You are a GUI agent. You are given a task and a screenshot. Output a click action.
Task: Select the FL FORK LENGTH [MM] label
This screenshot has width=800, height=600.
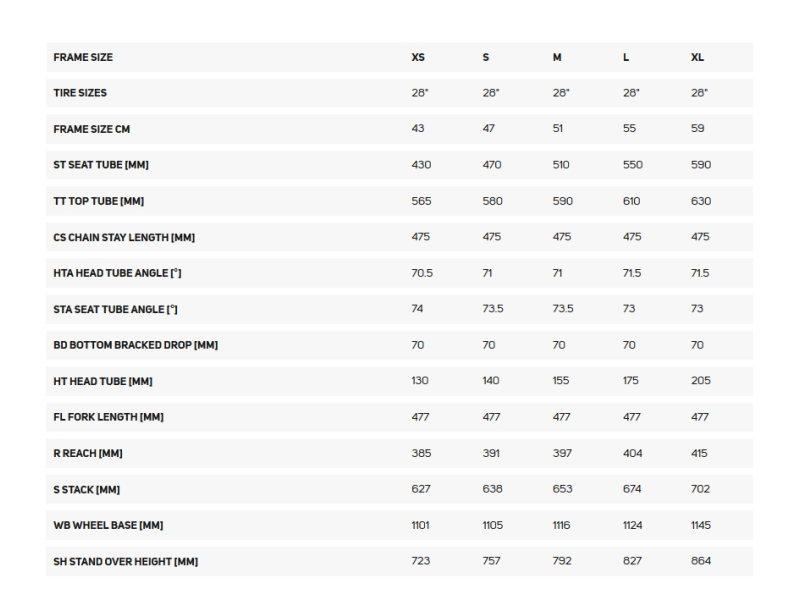(x=108, y=417)
